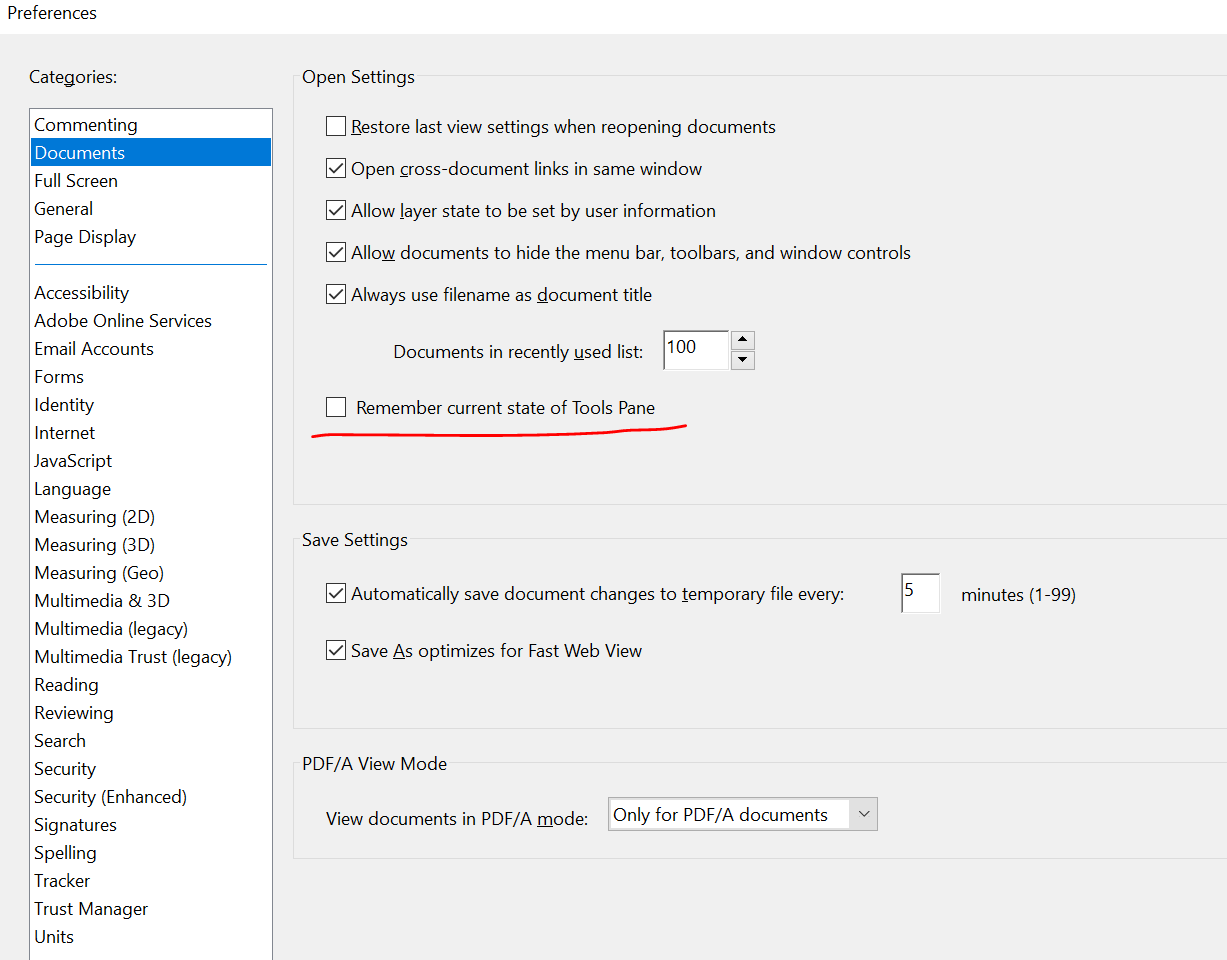Screen dimensions: 1227x960
Task: Click the autosave minutes input field
Action: pyautogui.click(x=919, y=593)
